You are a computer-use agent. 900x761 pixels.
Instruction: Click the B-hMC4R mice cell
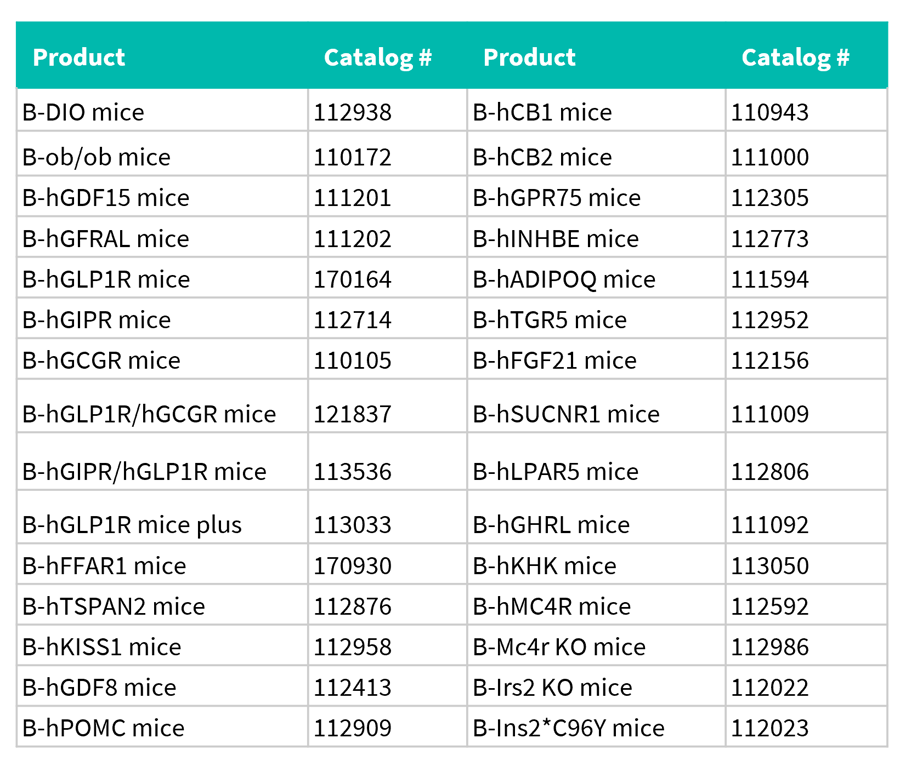(596, 605)
